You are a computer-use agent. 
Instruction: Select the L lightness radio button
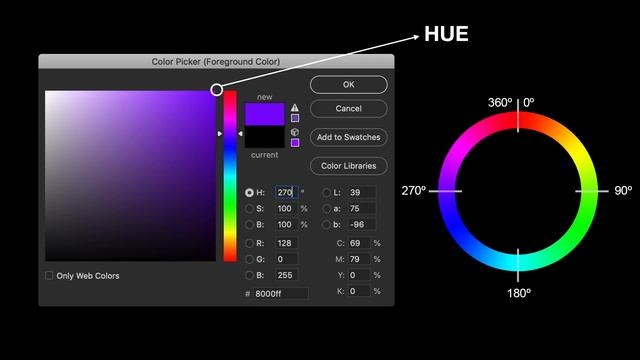(x=326, y=193)
